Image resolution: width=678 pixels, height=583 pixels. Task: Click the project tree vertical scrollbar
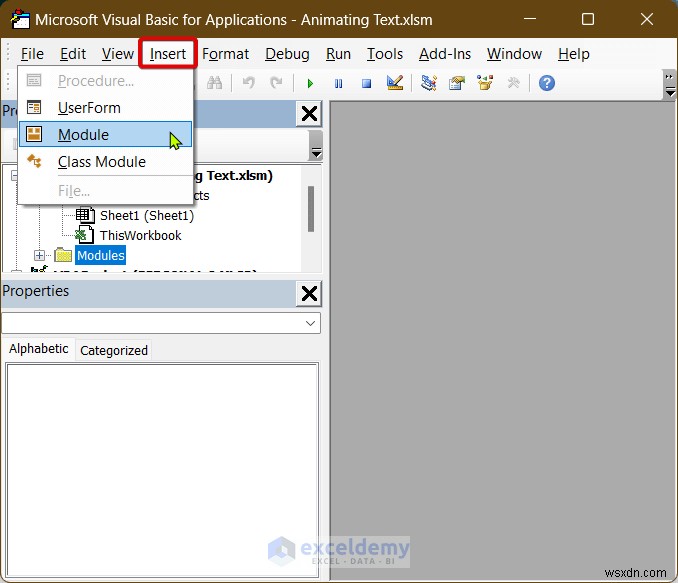point(311,209)
